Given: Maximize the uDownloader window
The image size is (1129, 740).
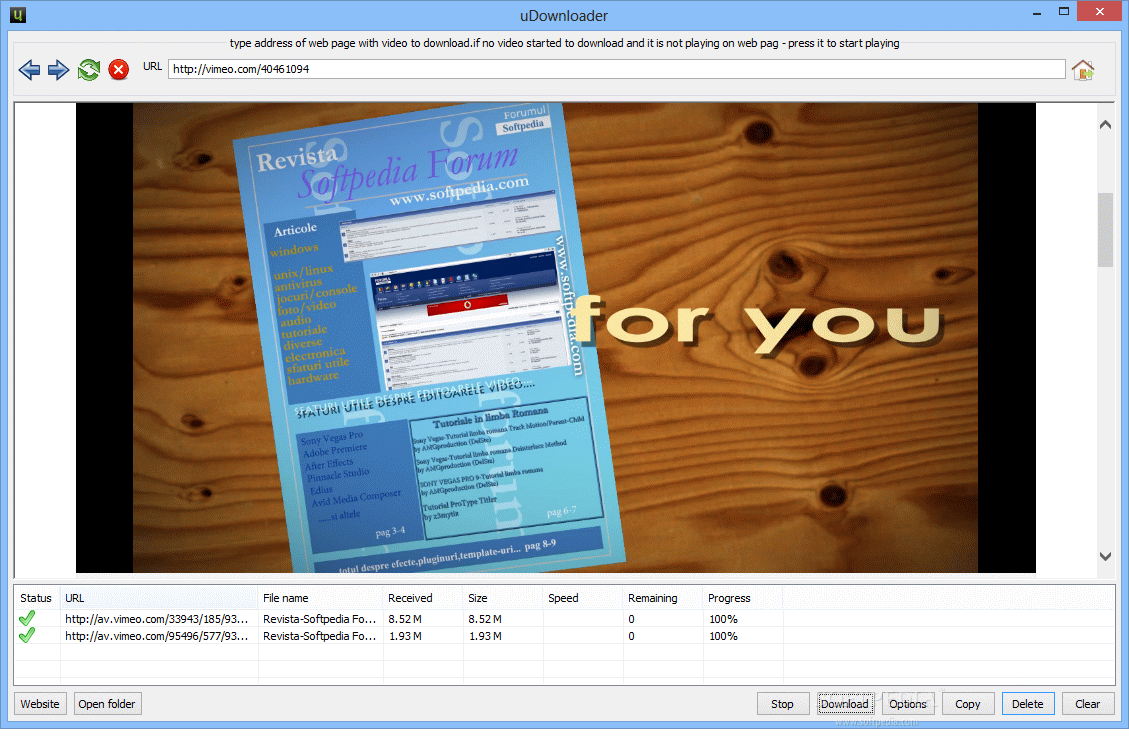Looking at the screenshot, I should [1063, 12].
